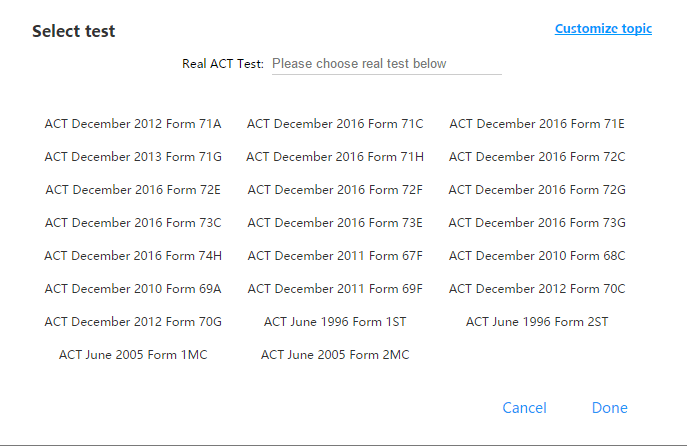Viewport: 687px width, 446px height.
Task: Choose ACT December 2016 Form 73E
Action: [x=335, y=223]
